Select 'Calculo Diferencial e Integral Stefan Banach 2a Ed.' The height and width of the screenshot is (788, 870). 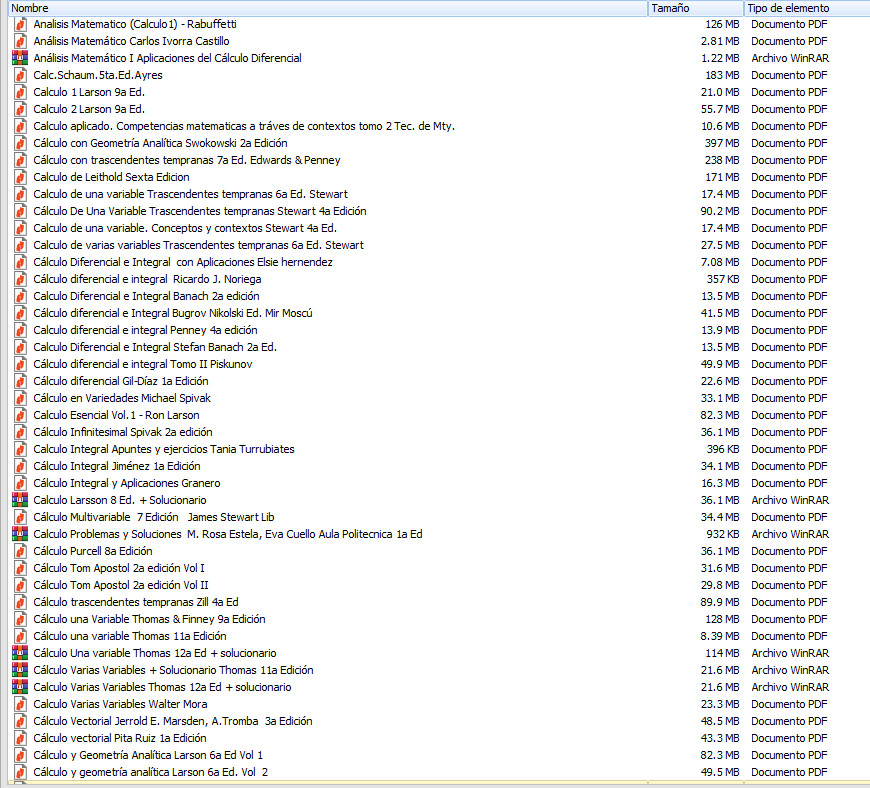[x=155, y=347]
